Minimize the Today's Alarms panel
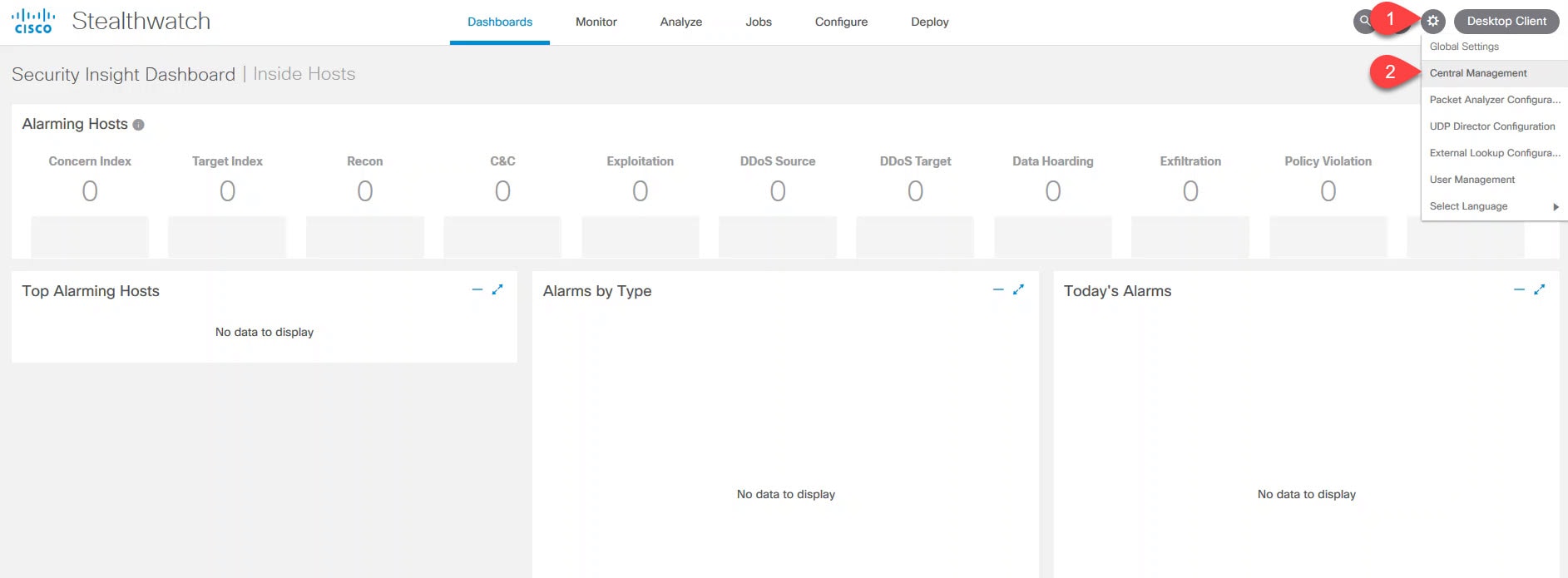Image resolution: width=1568 pixels, height=578 pixels. (x=1519, y=289)
